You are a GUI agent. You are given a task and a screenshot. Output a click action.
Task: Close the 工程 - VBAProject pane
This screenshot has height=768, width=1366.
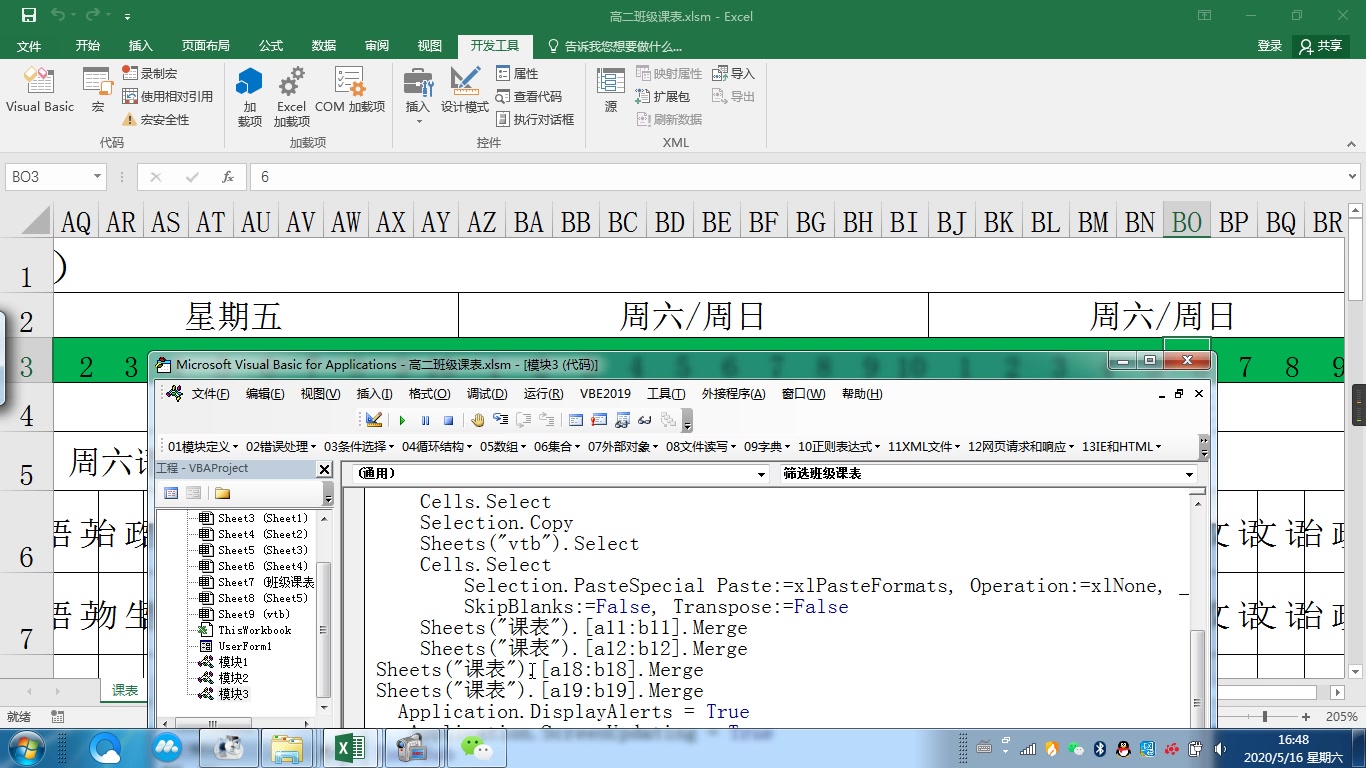point(324,469)
